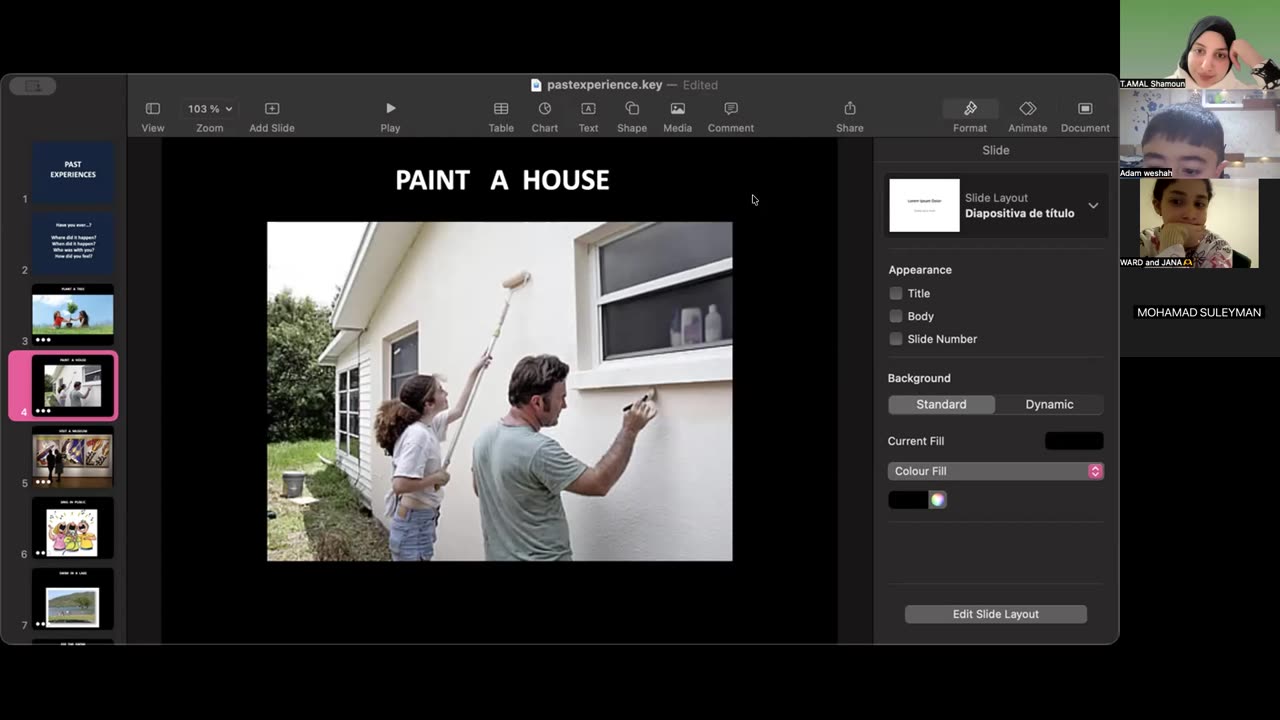Select slide 4 Paint a House thumbnail
This screenshot has width=1280, height=720.
pyautogui.click(x=73, y=386)
